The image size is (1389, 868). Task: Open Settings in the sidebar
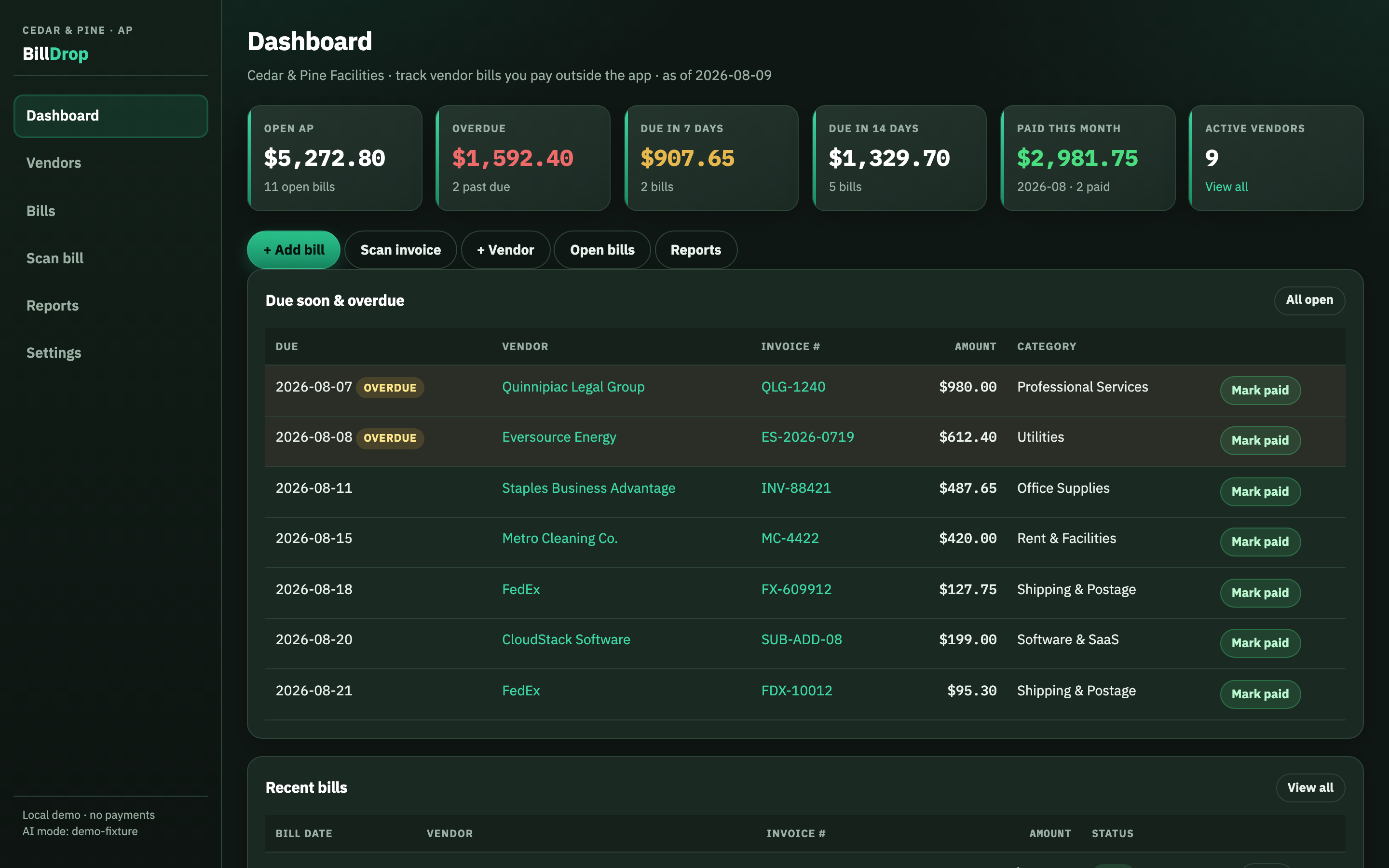pos(111,353)
